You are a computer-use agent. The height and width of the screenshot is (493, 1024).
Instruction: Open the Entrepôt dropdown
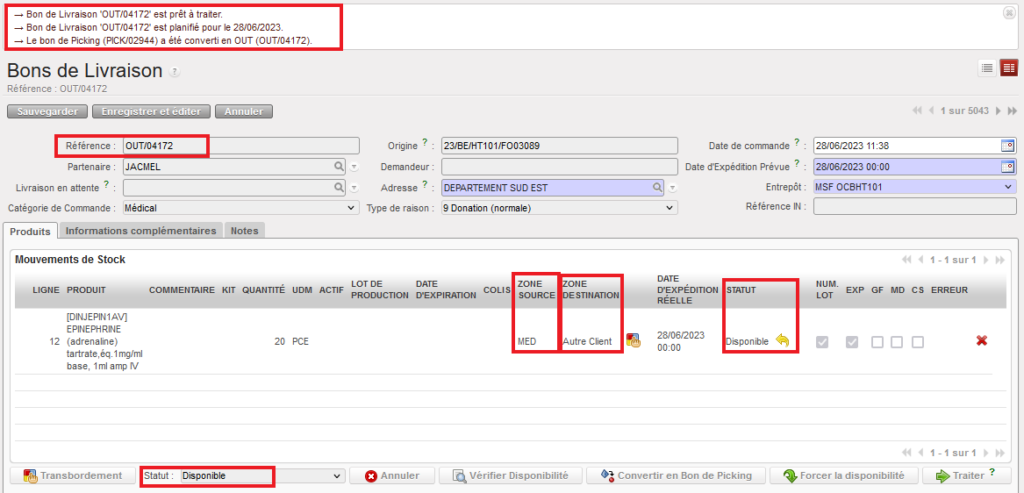point(915,187)
